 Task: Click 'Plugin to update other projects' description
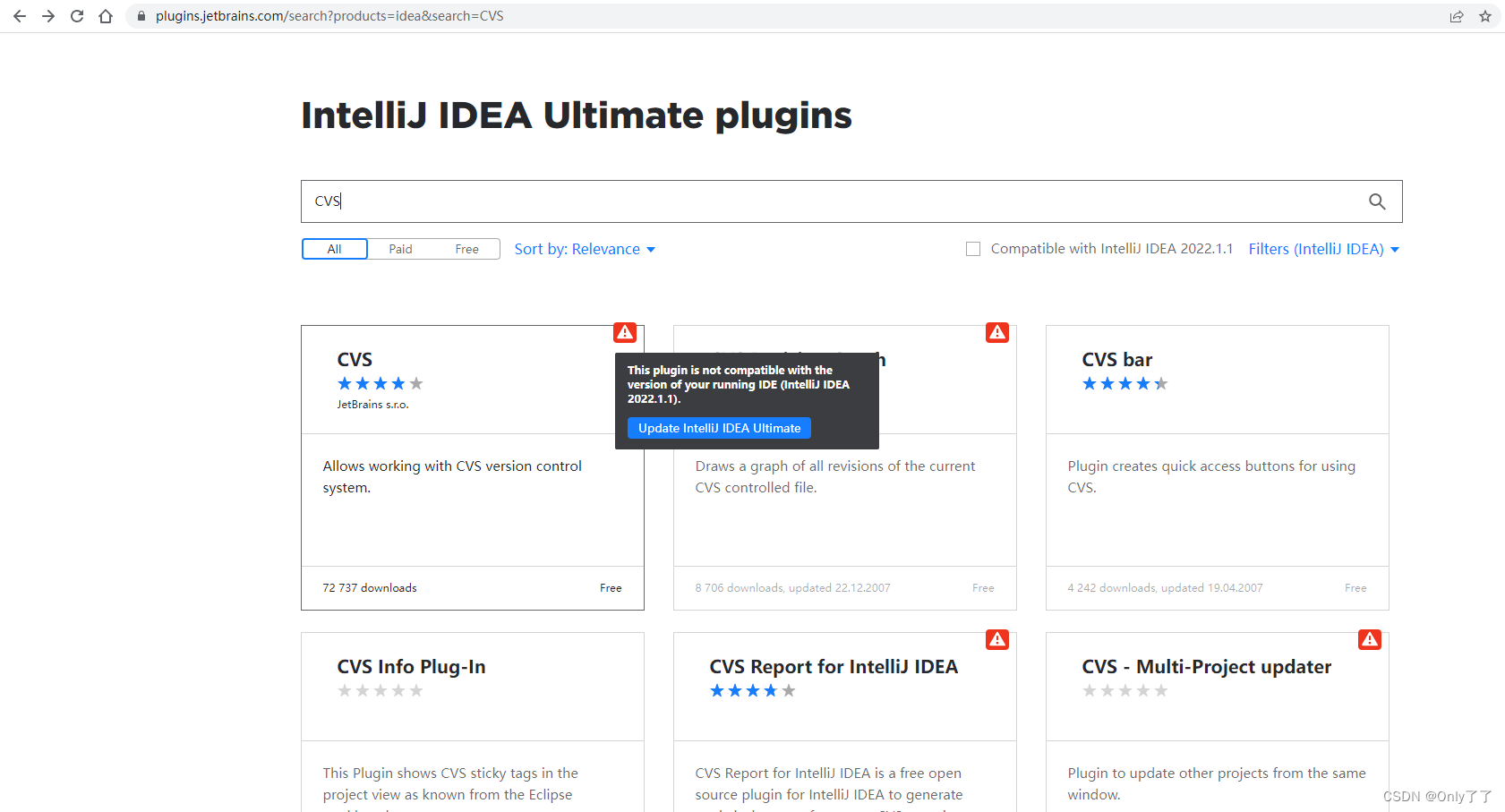tap(1217, 784)
